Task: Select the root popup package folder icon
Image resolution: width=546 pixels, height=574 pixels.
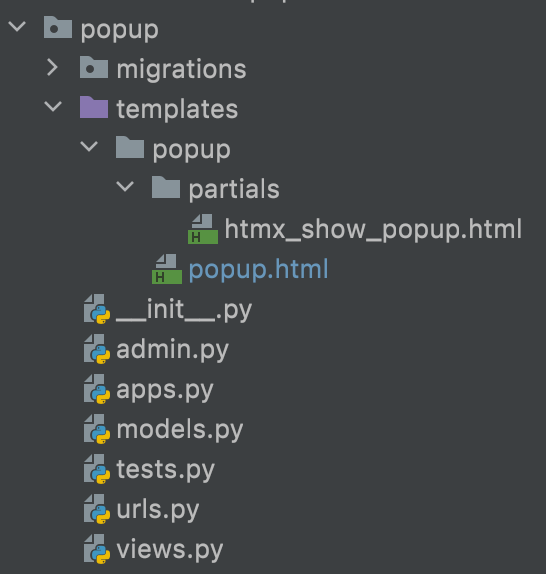Action: (x=58, y=27)
